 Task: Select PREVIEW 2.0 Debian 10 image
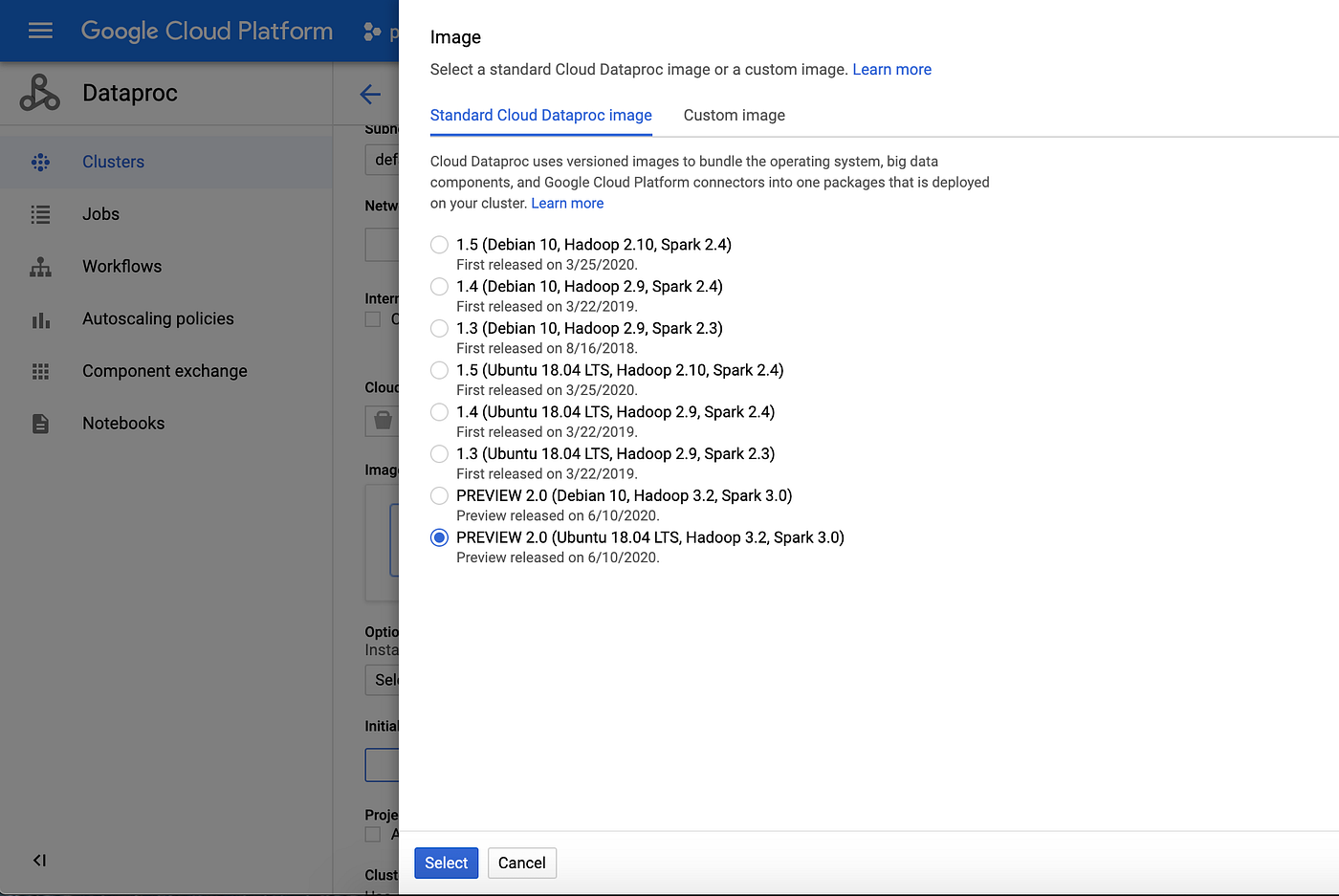pyautogui.click(x=439, y=495)
